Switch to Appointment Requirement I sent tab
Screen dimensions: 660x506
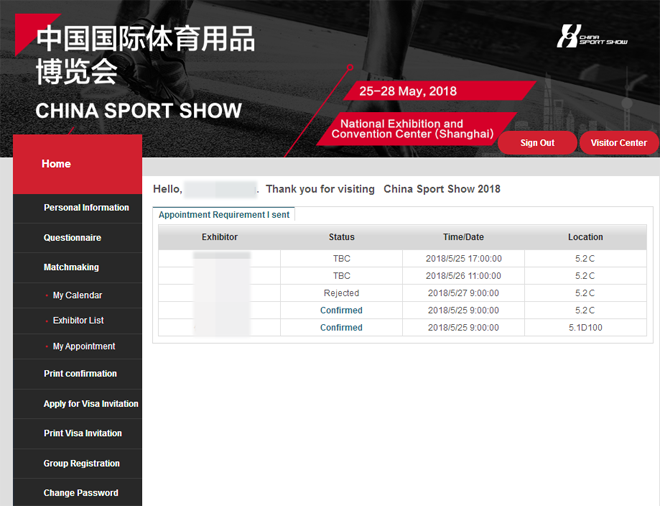(224, 215)
